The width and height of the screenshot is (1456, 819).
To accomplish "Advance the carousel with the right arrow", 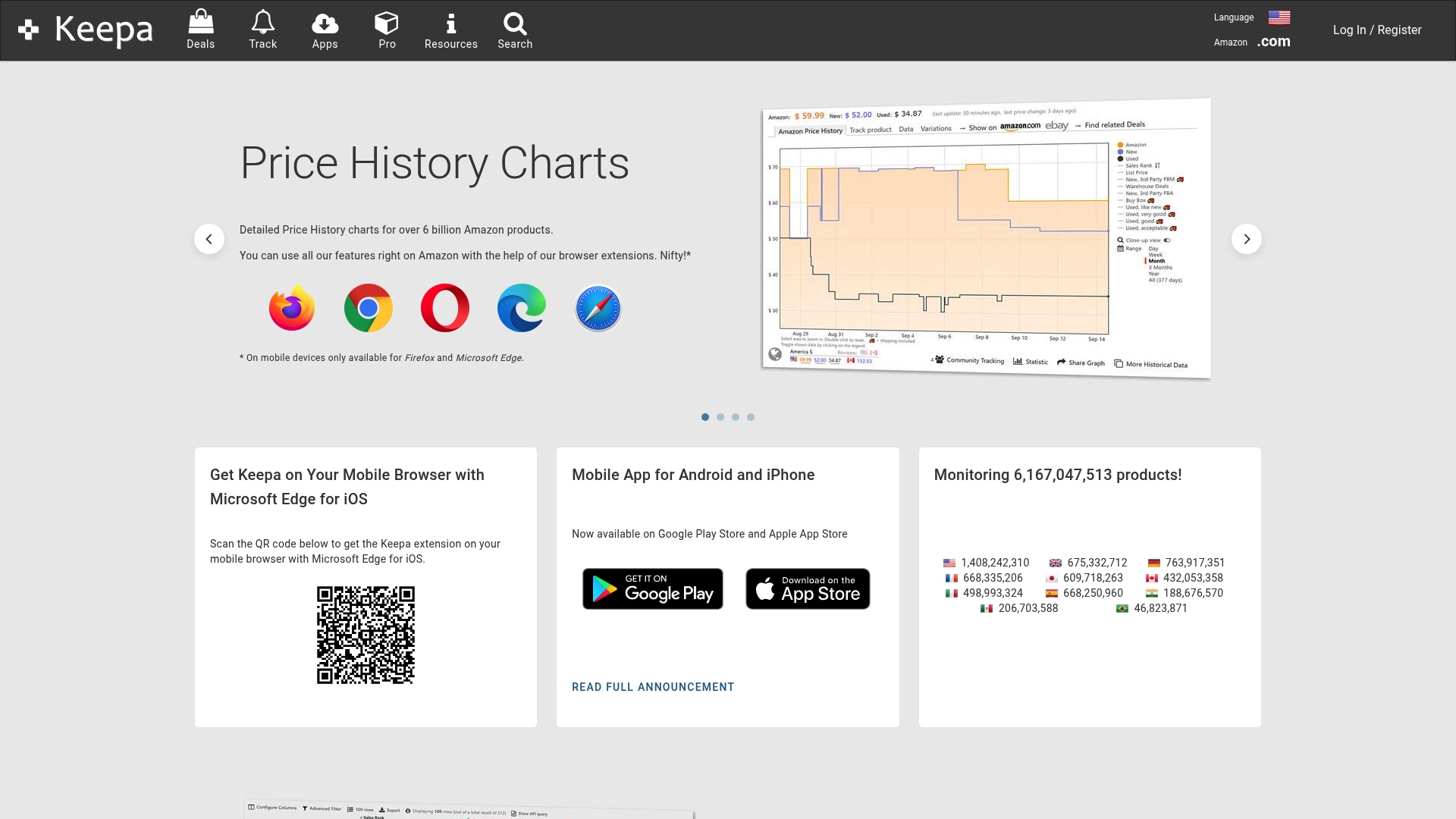I will pyautogui.click(x=1246, y=239).
